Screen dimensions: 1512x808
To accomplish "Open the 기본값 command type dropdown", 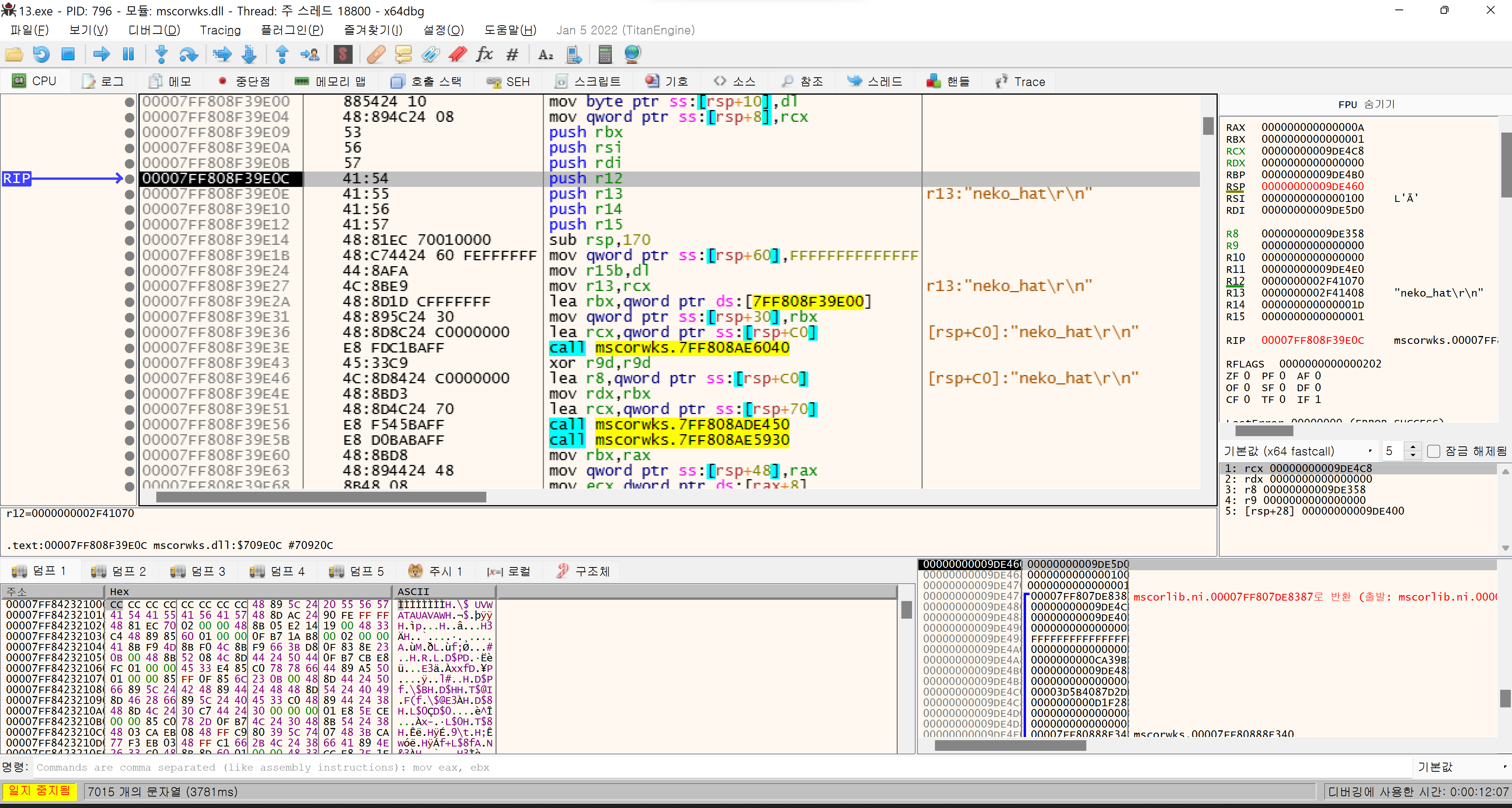I will (x=1462, y=767).
